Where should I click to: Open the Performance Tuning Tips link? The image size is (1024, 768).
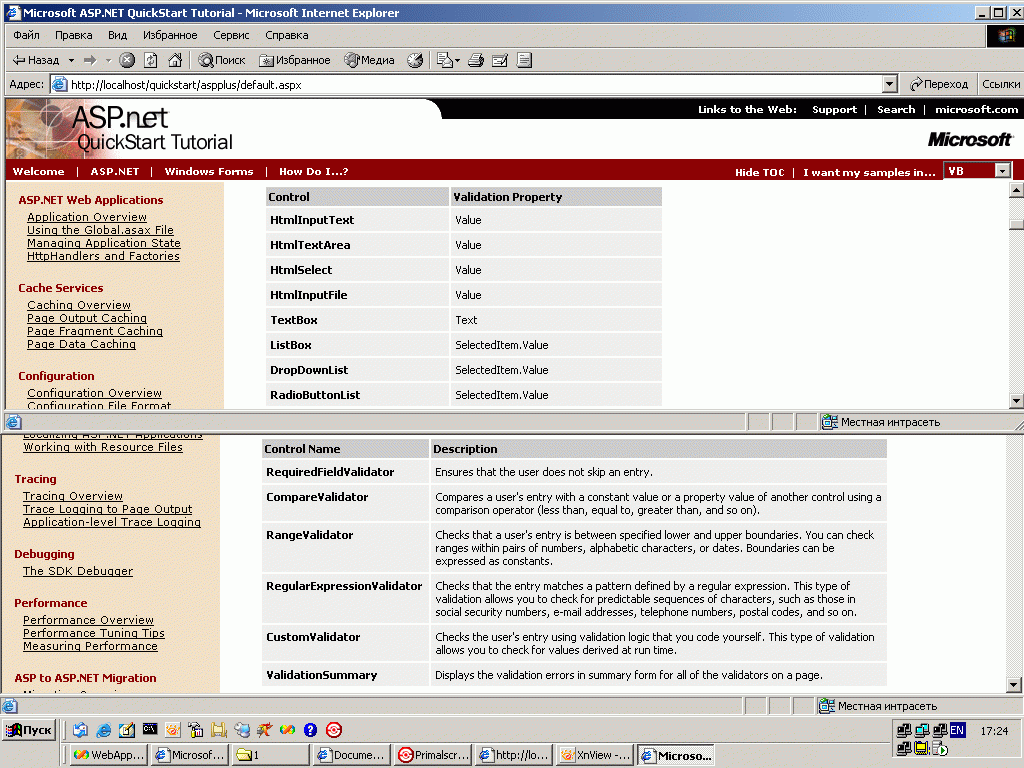tap(94, 633)
